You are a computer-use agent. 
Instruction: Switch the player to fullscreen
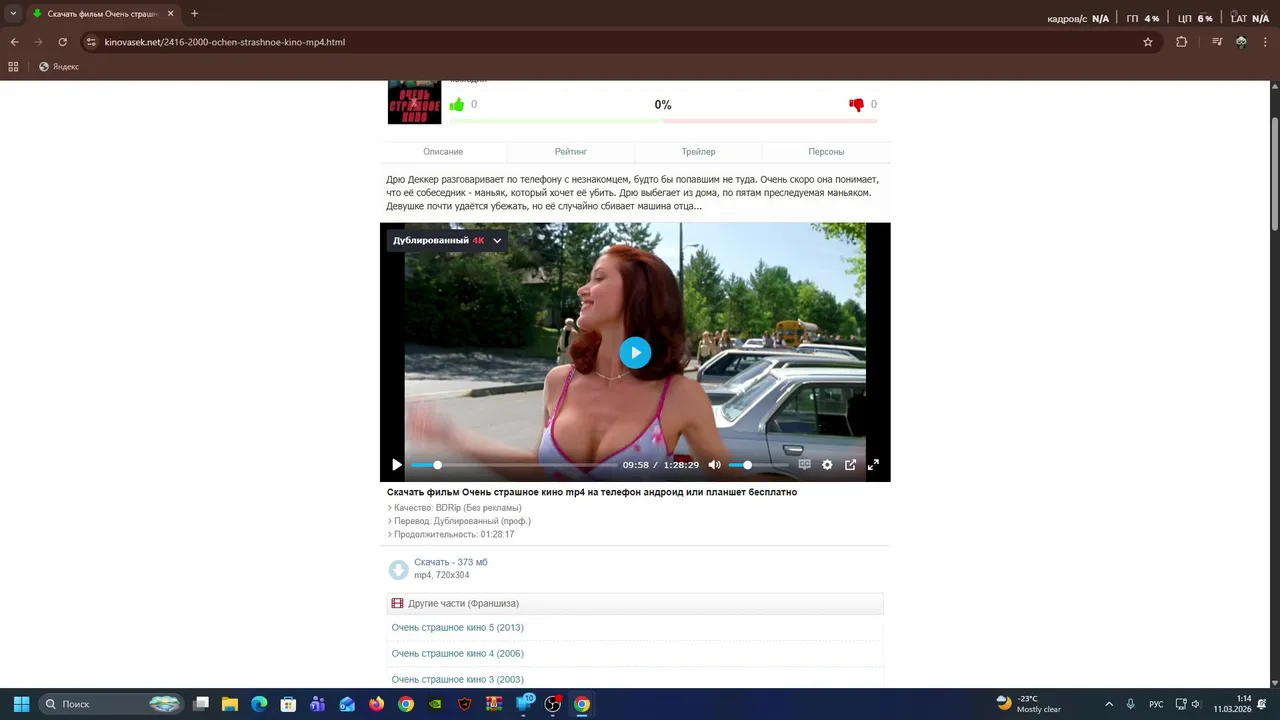tap(873, 465)
